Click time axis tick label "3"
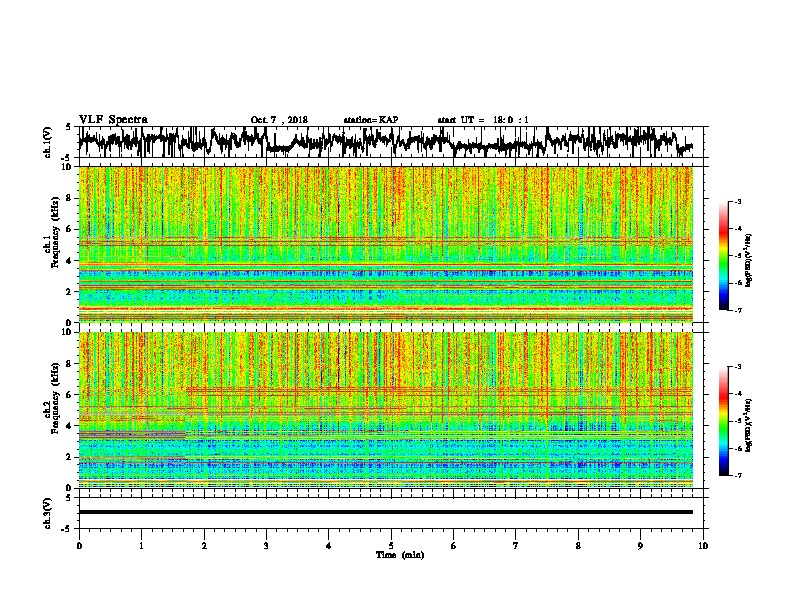792x612 pixels. 266,546
